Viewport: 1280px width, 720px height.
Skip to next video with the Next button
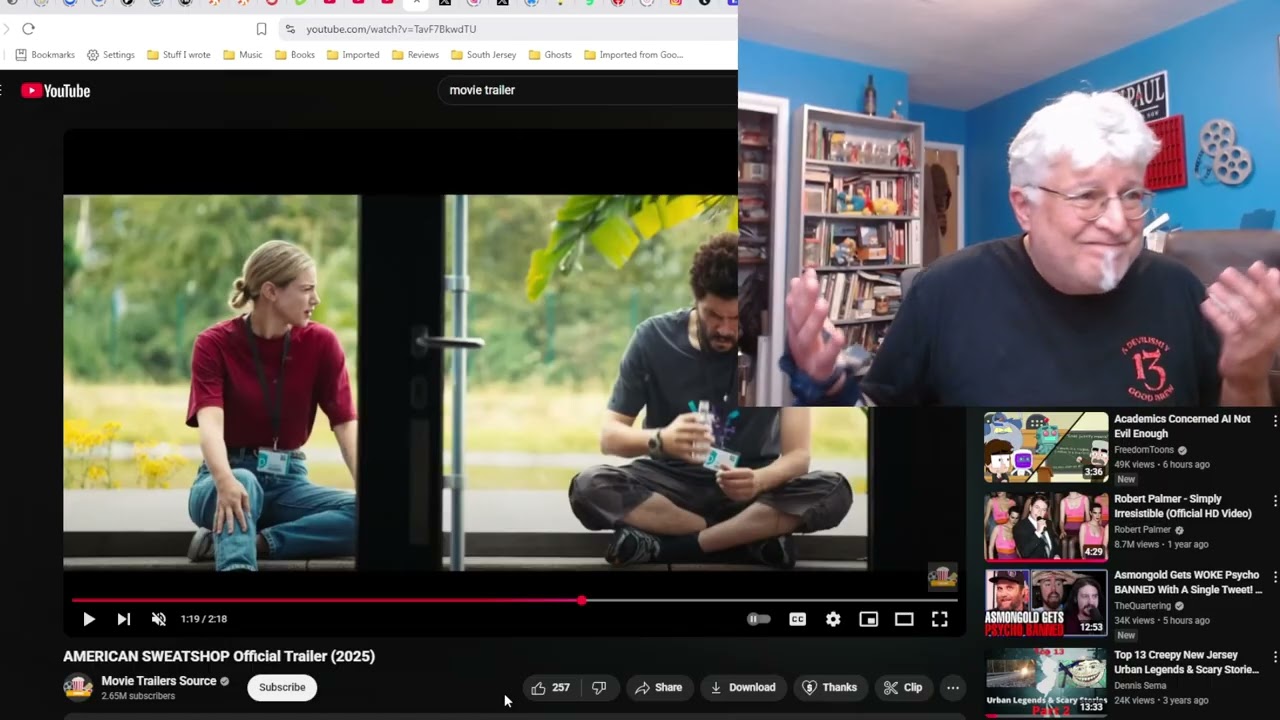tap(124, 619)
